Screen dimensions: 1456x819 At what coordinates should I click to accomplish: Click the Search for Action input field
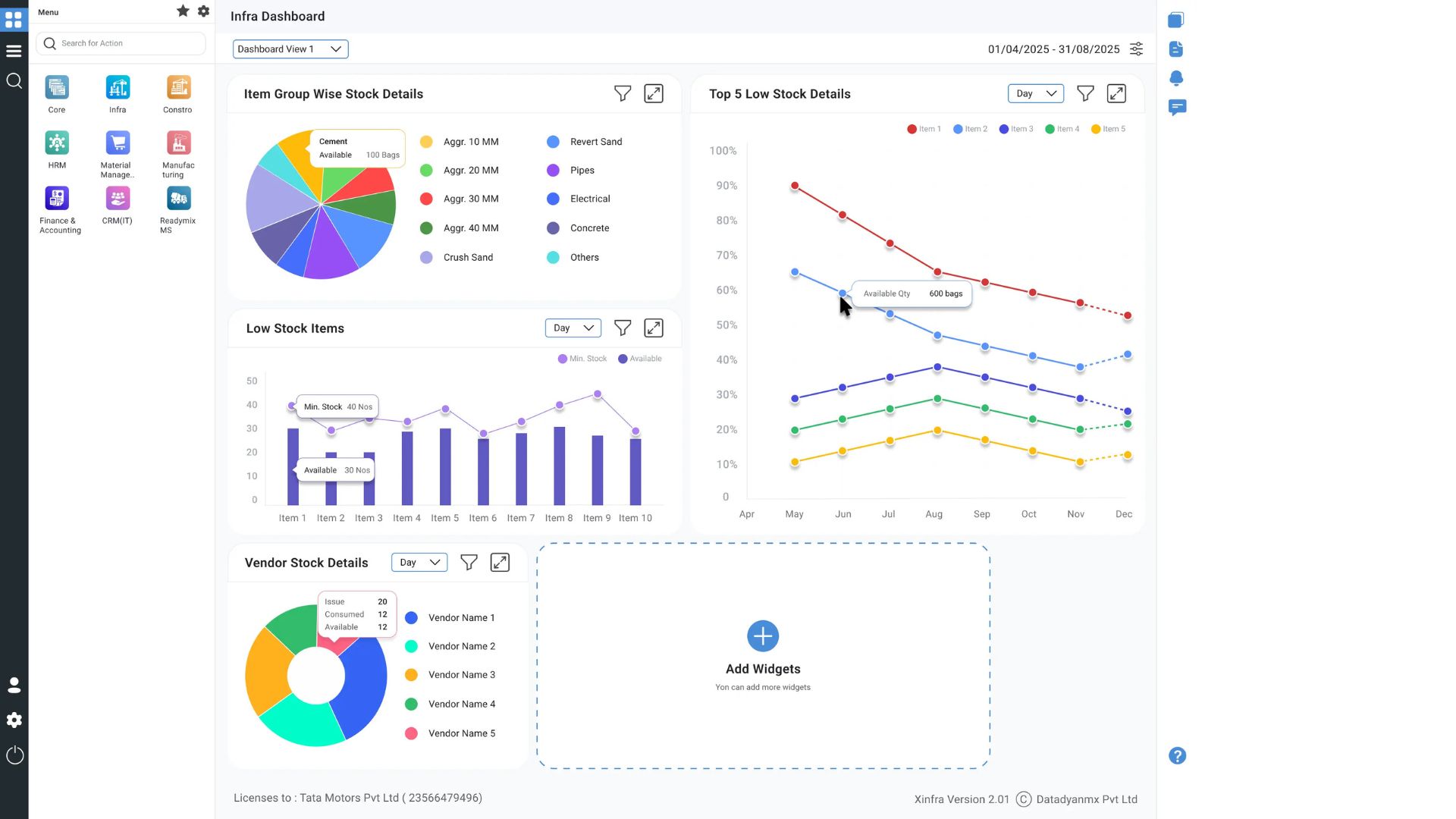click(121, 43)
